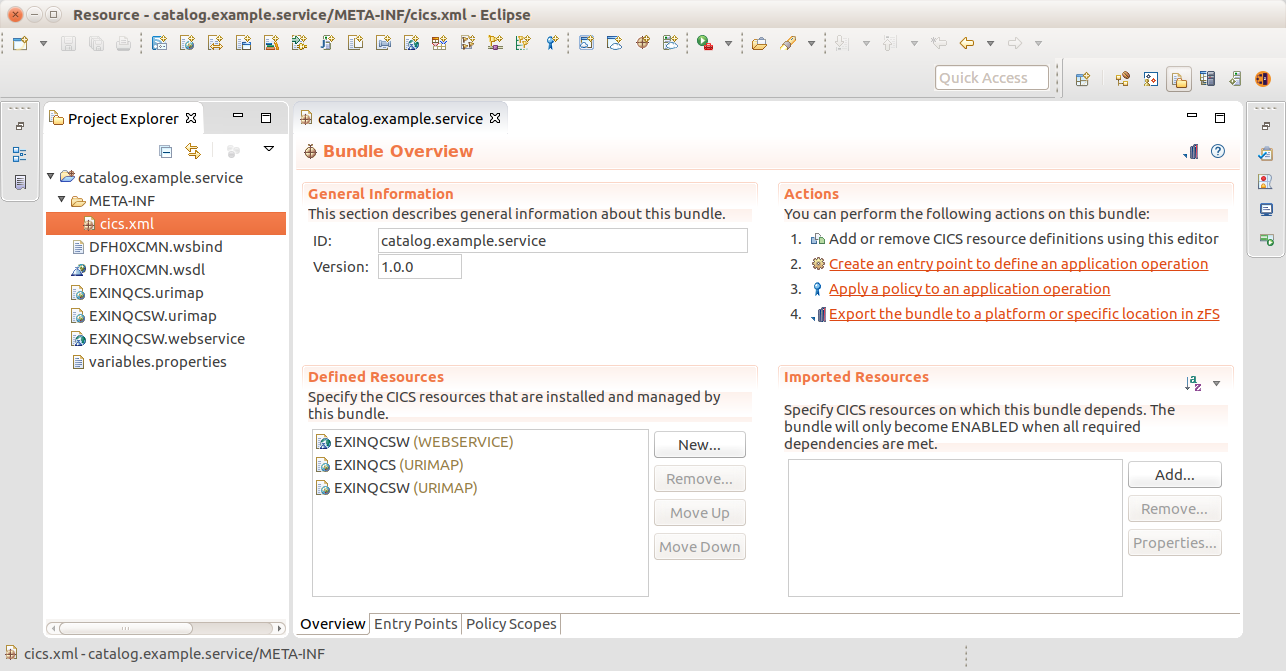Click the Restore icon in the left trim bar
Viewport: 1286px width, 671px height.
pos(20,126)
